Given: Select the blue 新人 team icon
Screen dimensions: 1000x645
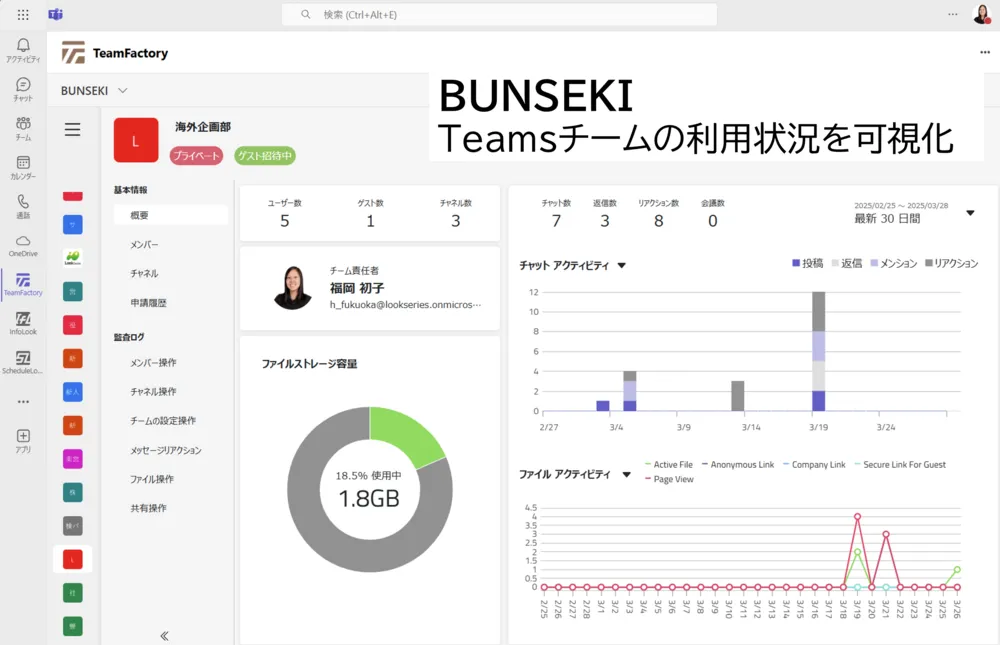Looking at the screenshot, I should tap(73, 392).
